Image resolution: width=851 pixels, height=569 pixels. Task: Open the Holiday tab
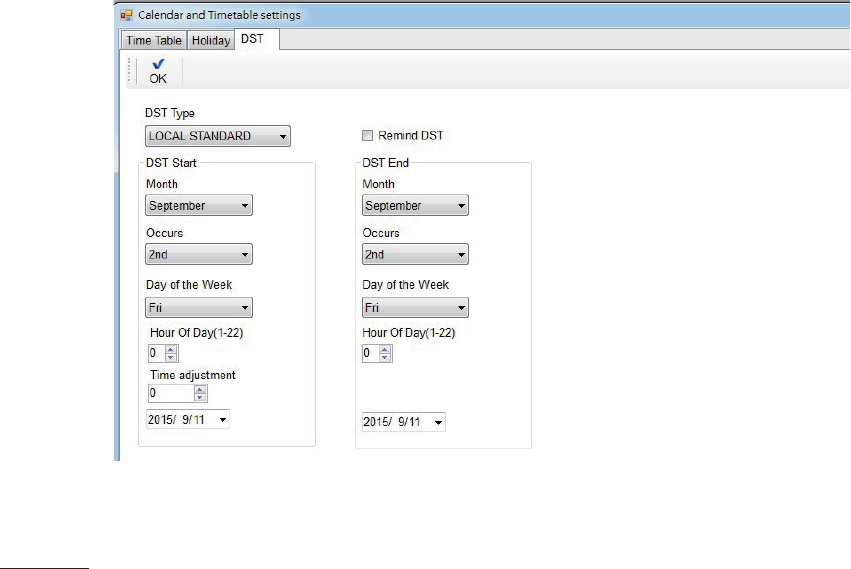[211, 40]
